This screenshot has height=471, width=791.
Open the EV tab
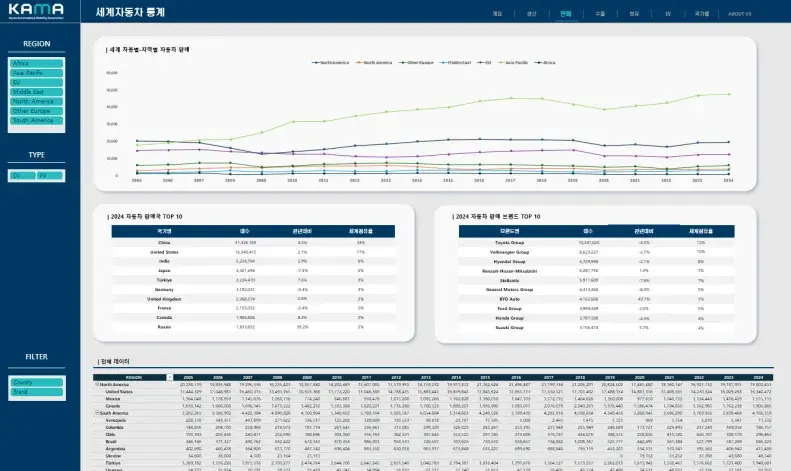tap(668, 14)
